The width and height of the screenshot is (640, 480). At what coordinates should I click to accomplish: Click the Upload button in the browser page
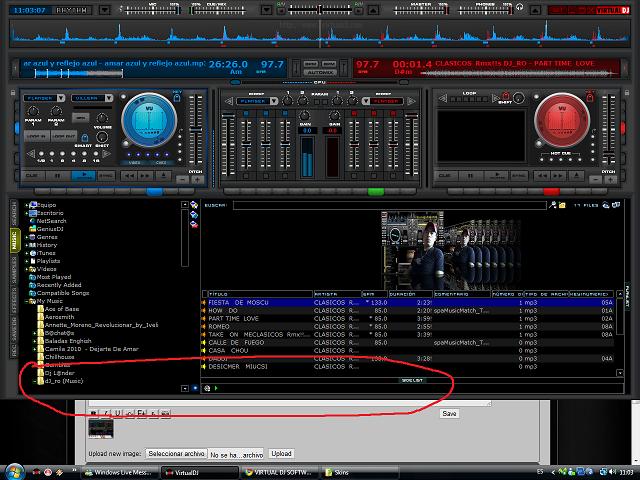[281, 453]
